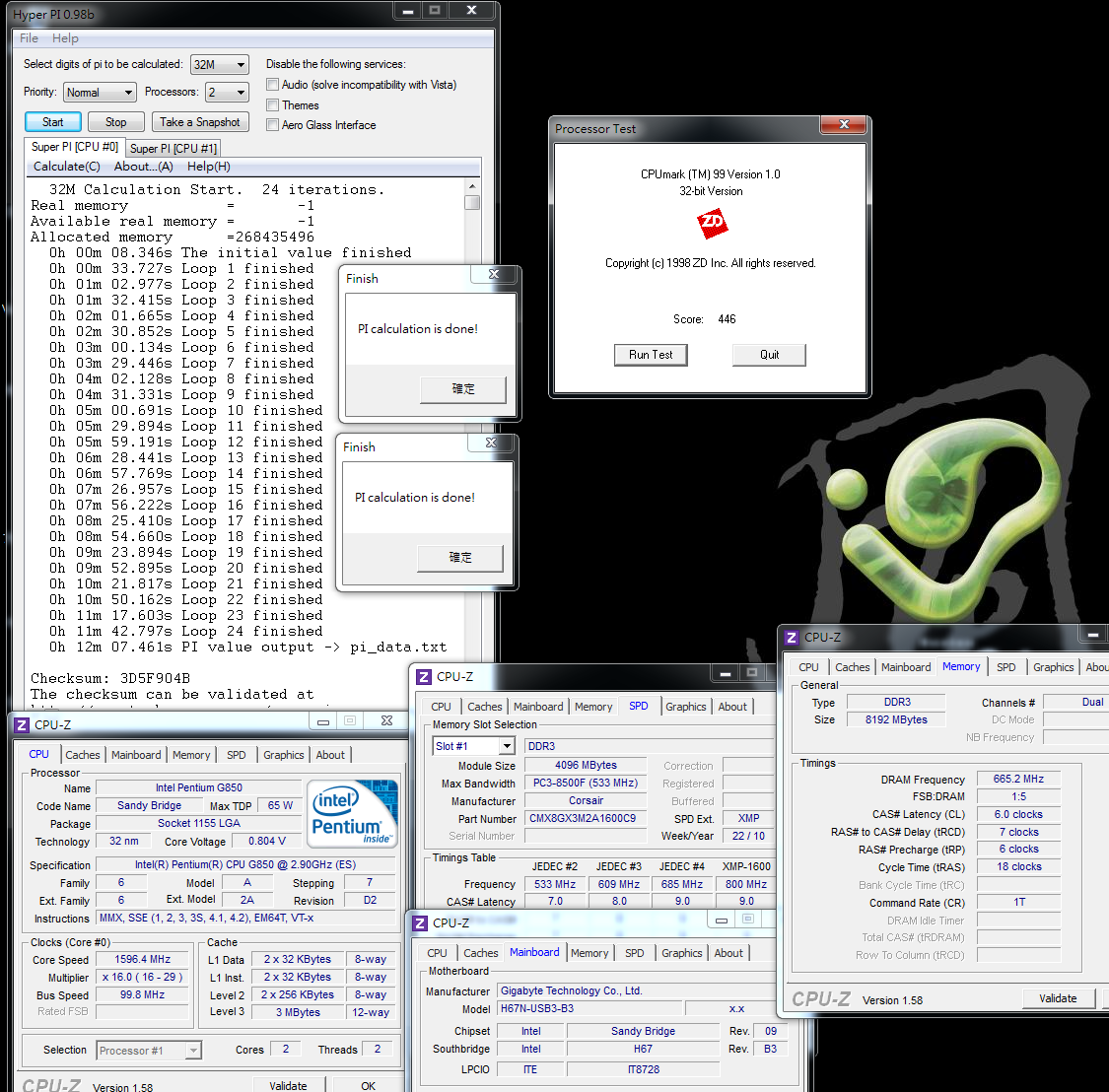Toggle the Themes checkbox
Image resolution: width=1109 pixels, height=1092 pixels.
(x=272, y=105)
